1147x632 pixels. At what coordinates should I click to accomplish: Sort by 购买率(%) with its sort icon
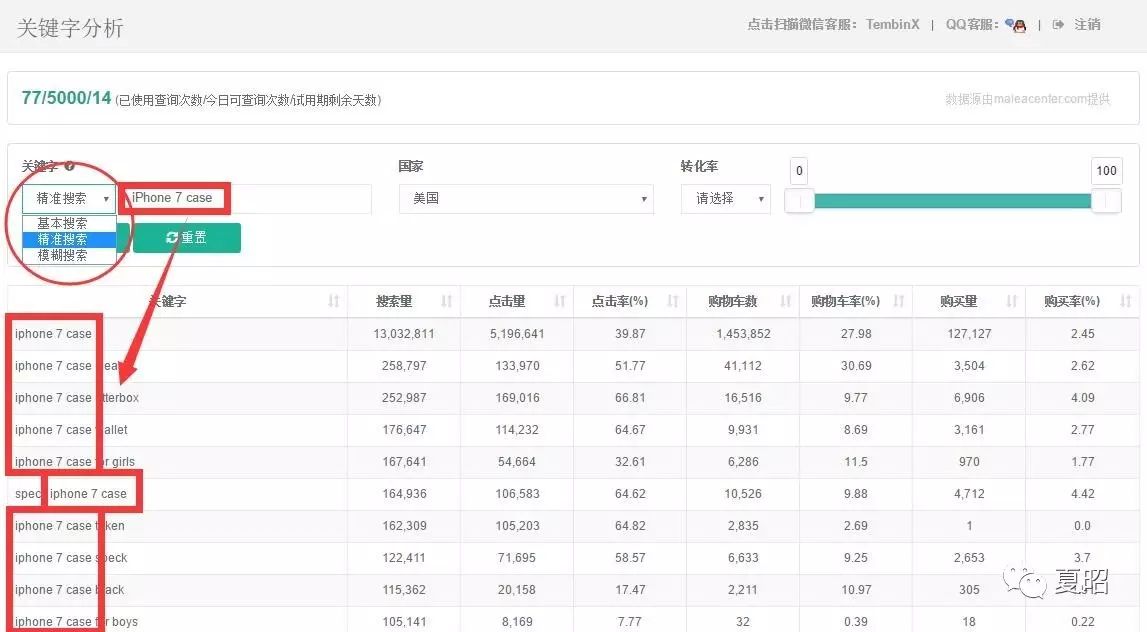pos(1125,301)
